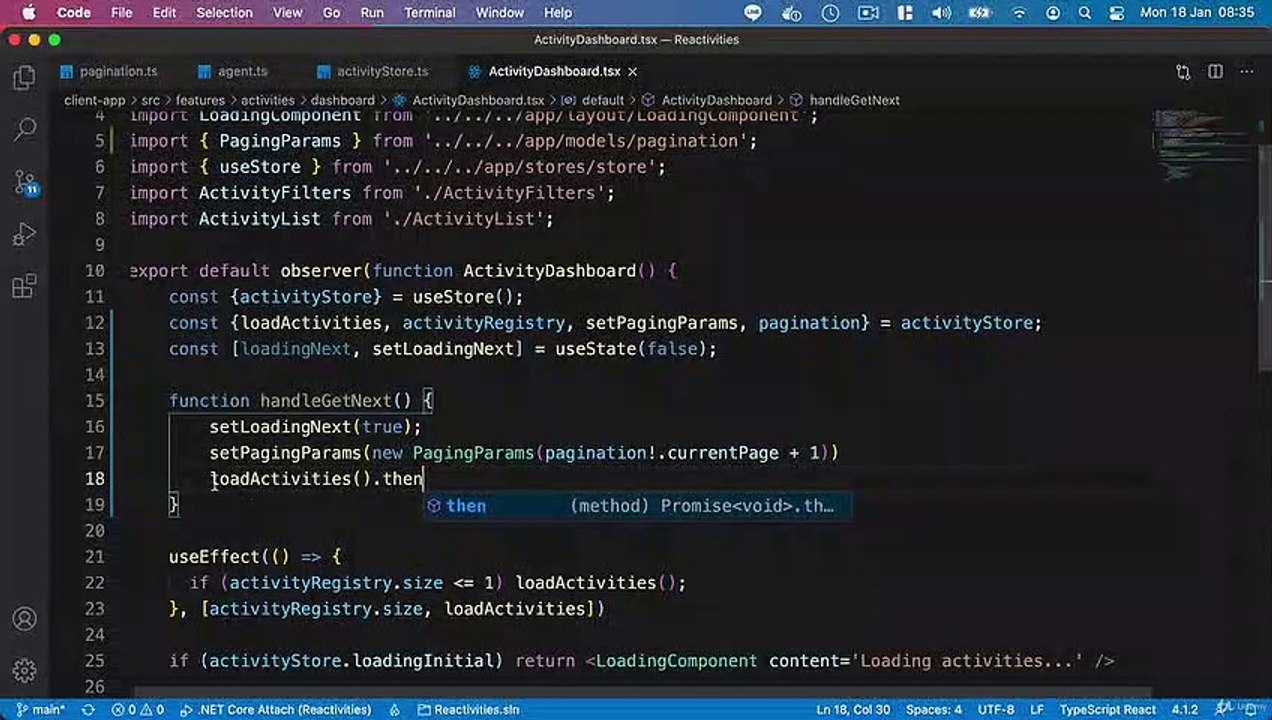
Task: Change end of line sequence LF
Action: tap(1039, 710)
